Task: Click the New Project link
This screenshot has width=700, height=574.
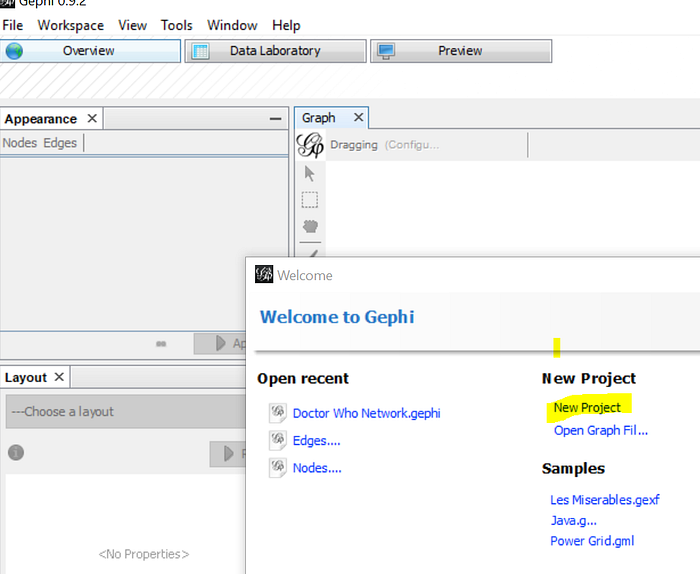Action: 587,408
